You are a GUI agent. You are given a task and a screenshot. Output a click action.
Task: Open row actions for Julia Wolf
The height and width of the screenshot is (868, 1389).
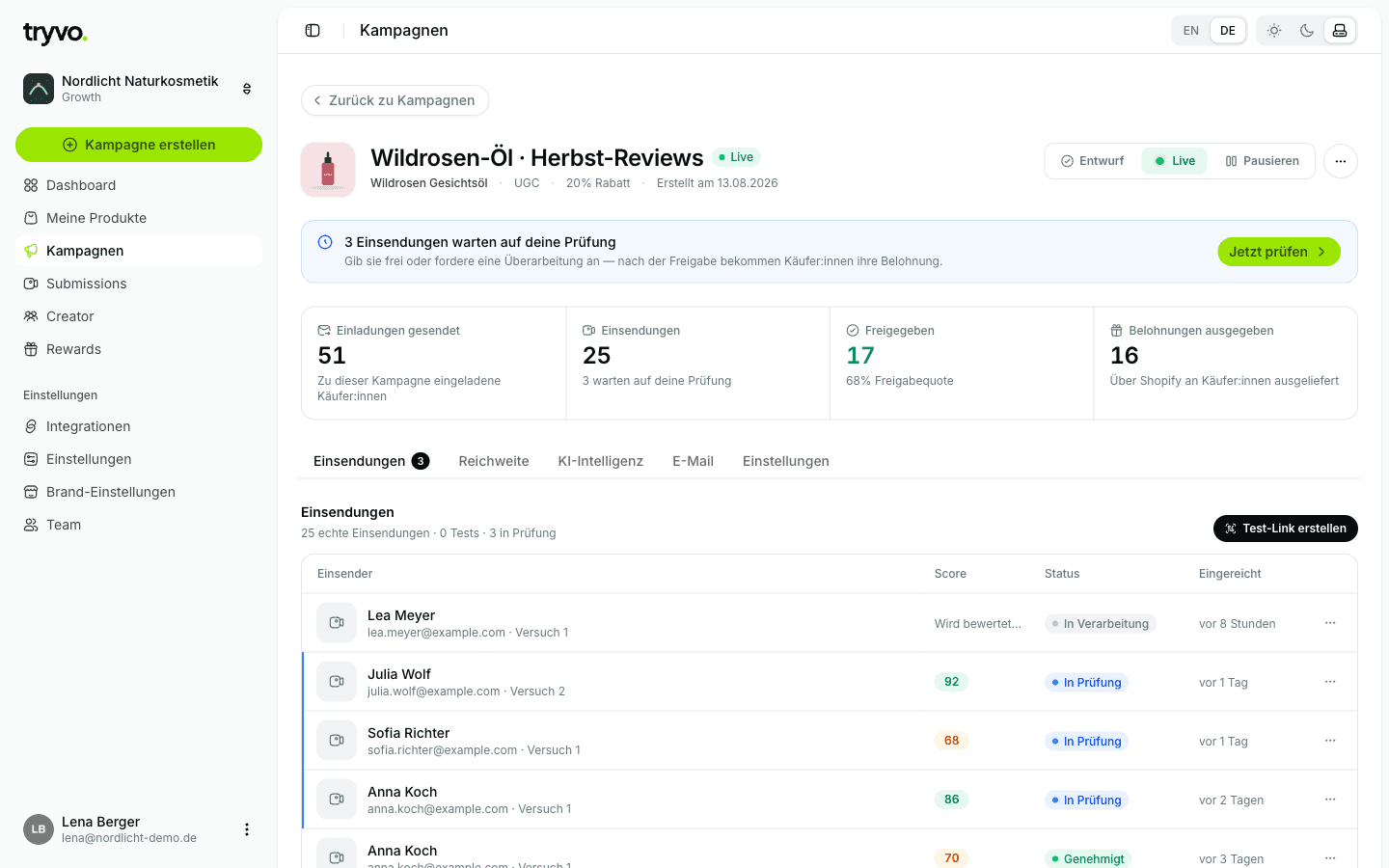[x=1330, y=682]
